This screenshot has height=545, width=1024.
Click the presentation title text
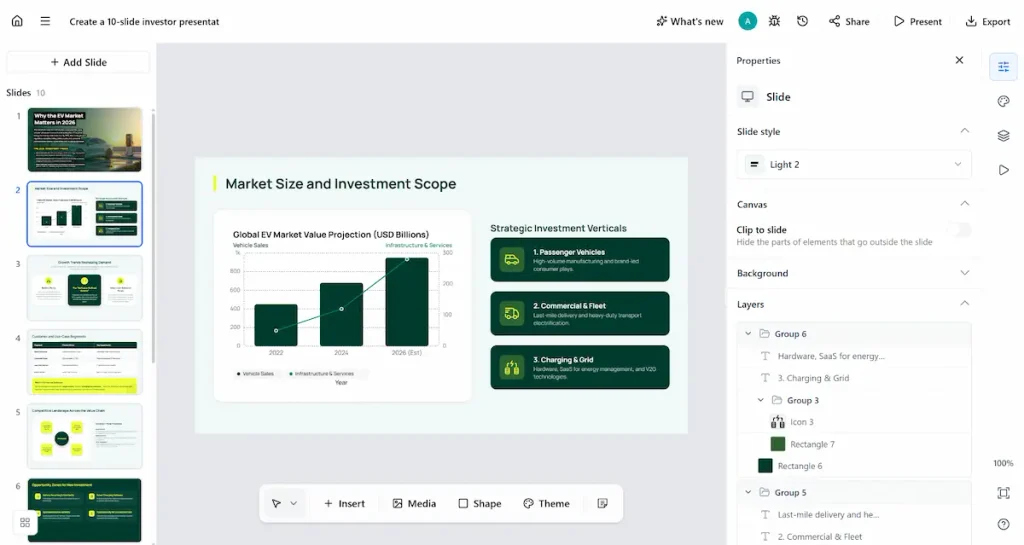[144, 22]
